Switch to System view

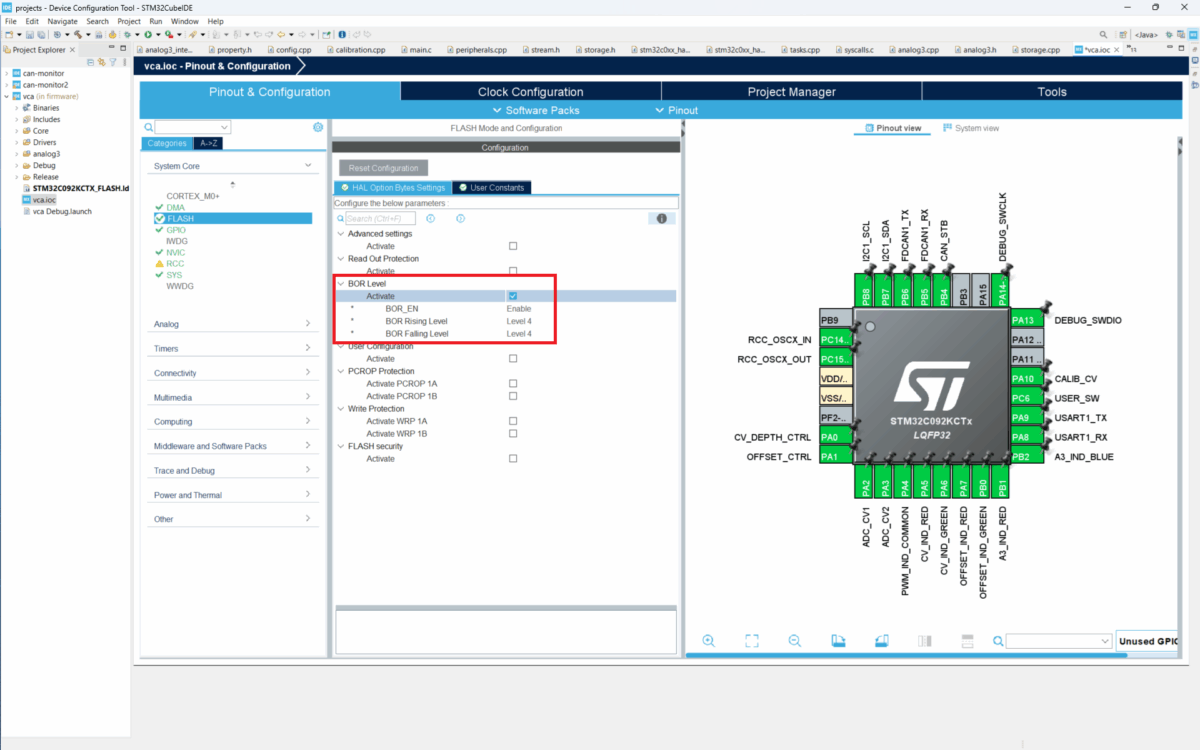970,128
